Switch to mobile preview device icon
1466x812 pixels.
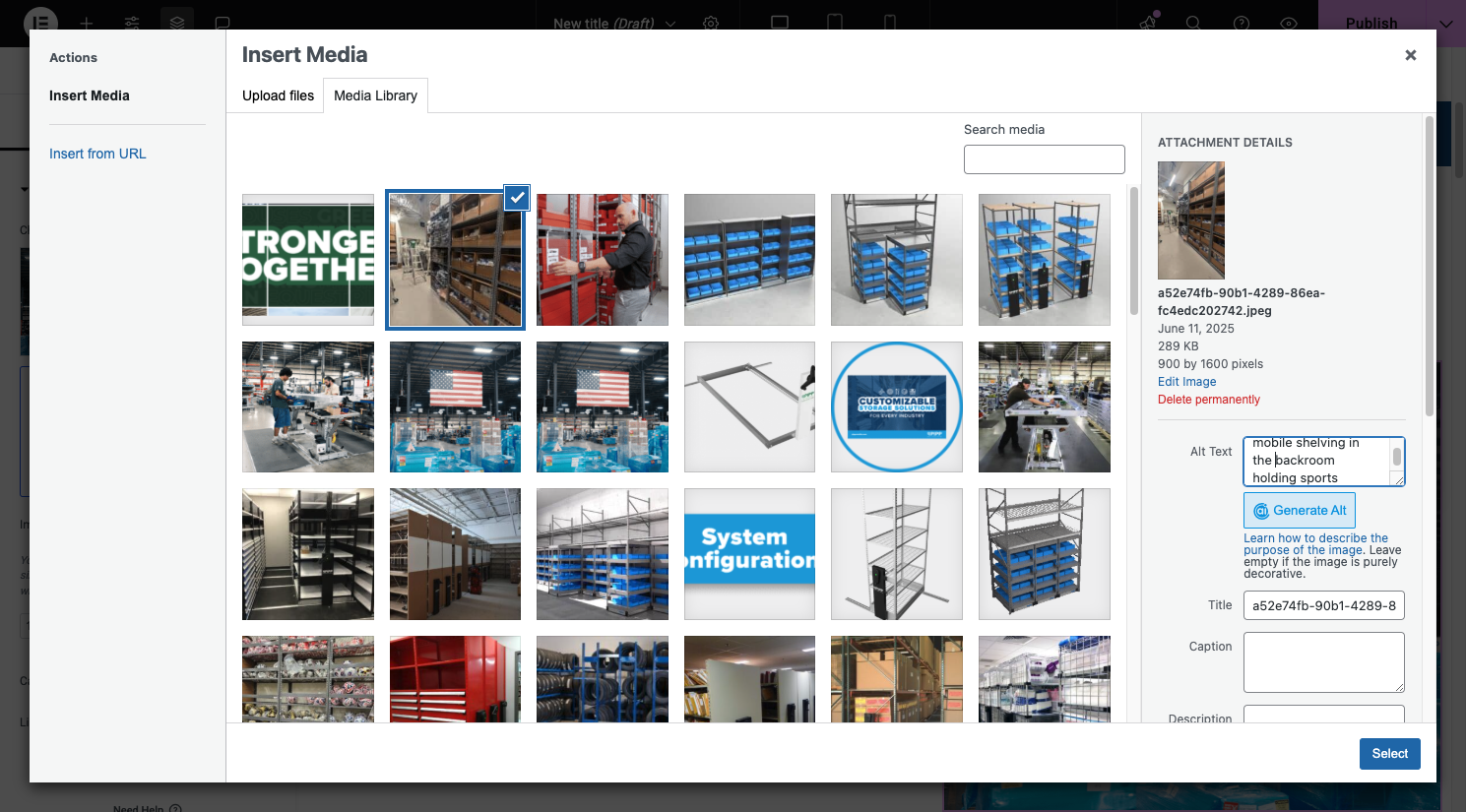(890, 23)
